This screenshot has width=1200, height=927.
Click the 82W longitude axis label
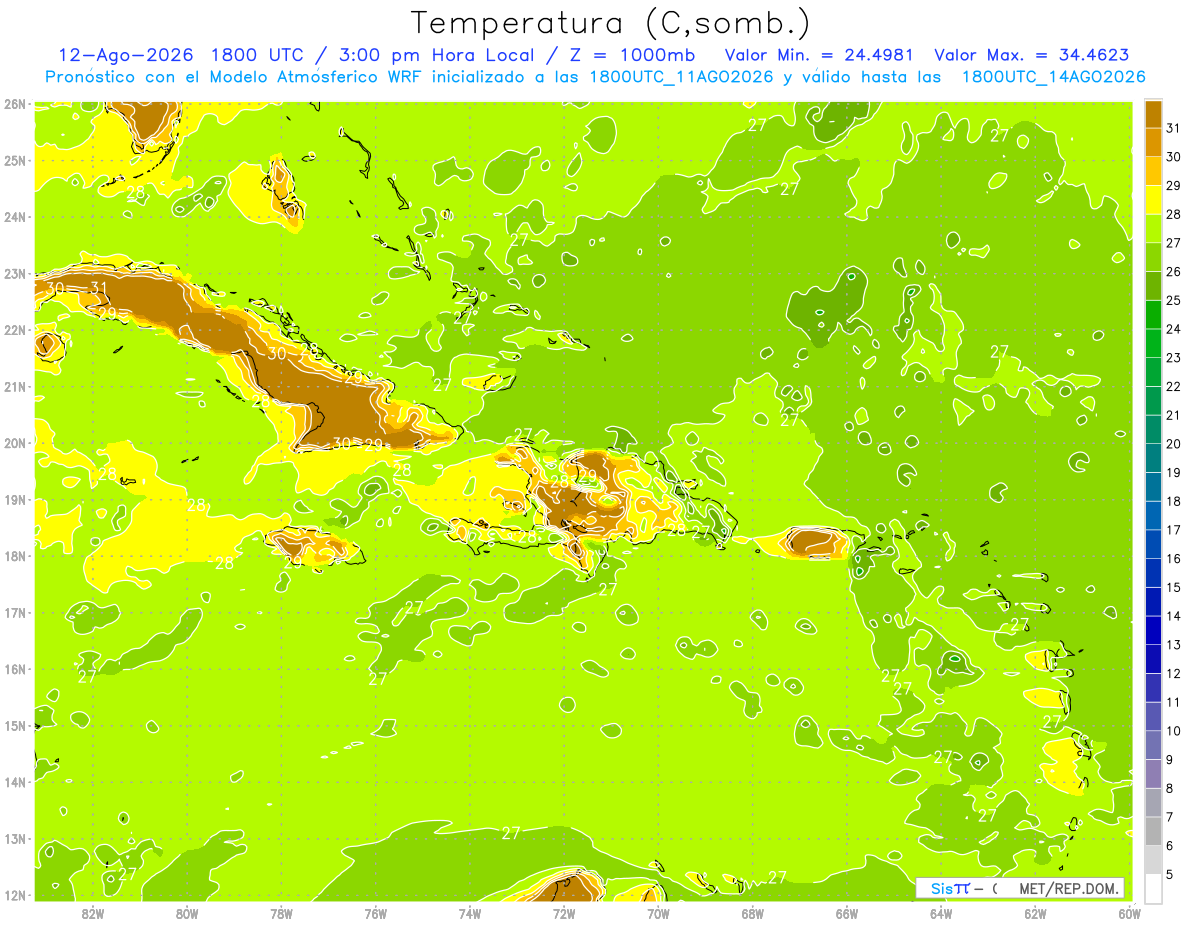pos(93,913)
